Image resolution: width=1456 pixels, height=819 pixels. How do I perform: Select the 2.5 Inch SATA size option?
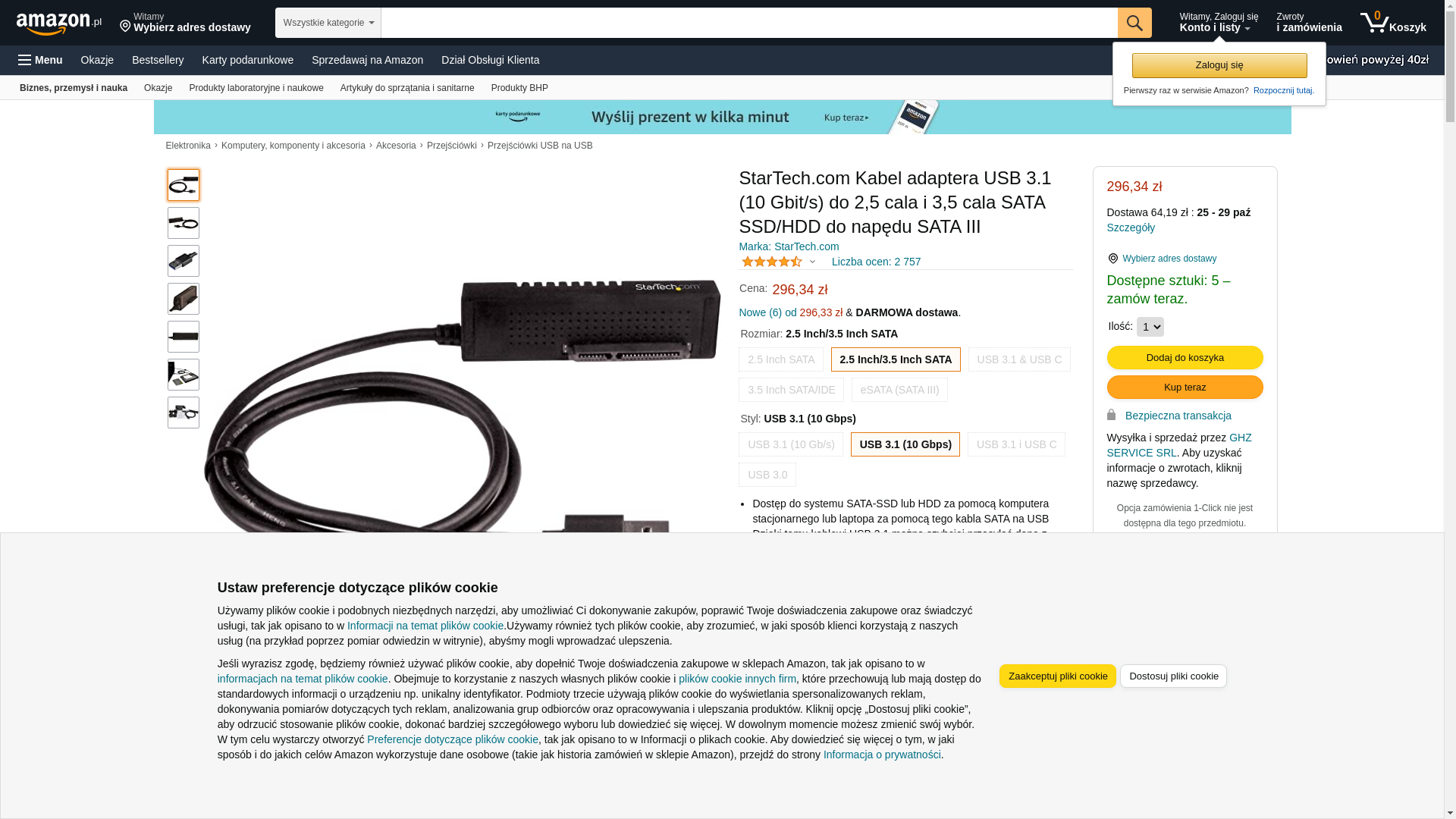pyautogui.click(x=781, y=359)
